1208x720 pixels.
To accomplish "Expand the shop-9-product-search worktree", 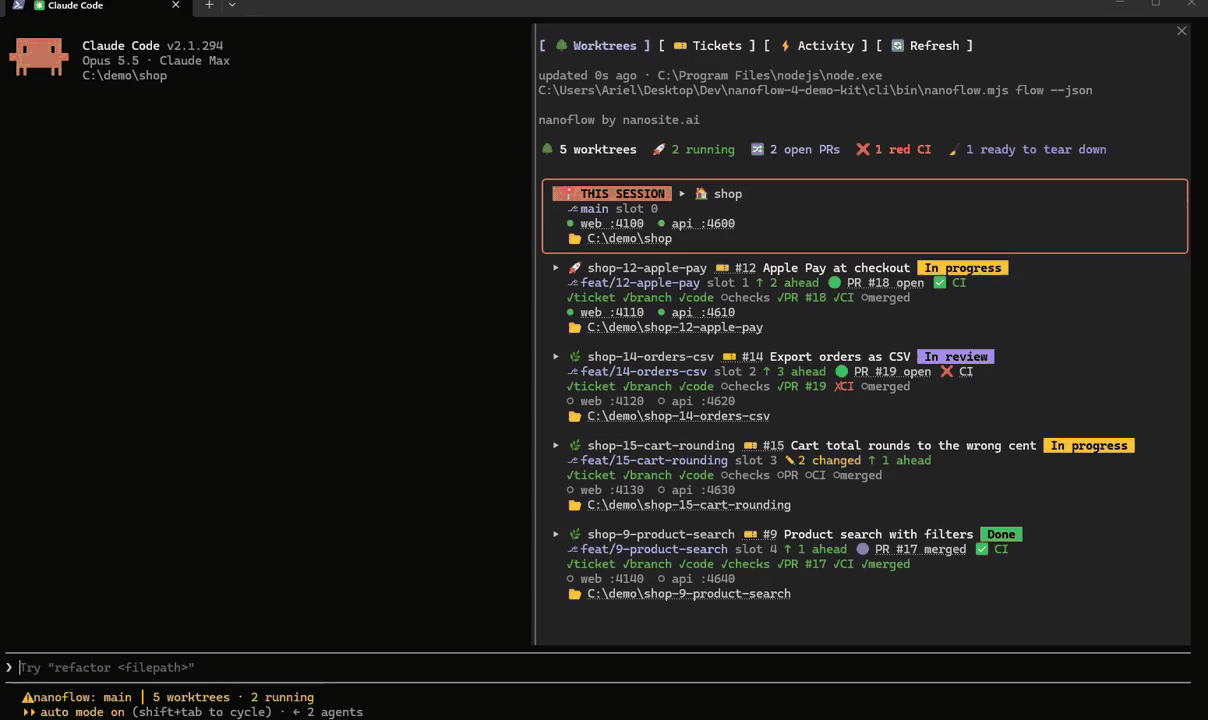I will pyautogui.click(x=556, y=535).
